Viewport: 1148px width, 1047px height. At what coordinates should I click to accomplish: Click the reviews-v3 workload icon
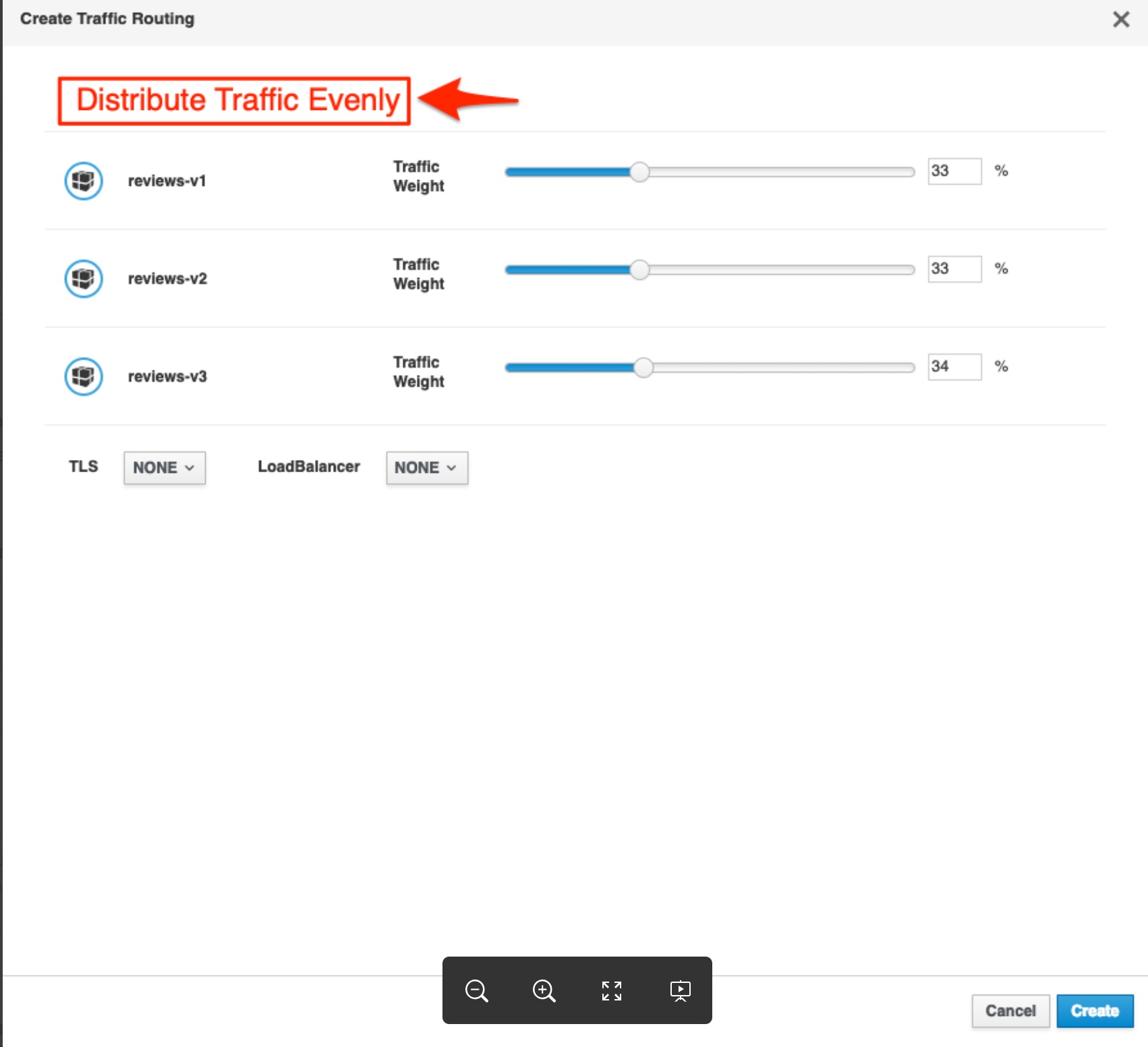tap(84, 376)
